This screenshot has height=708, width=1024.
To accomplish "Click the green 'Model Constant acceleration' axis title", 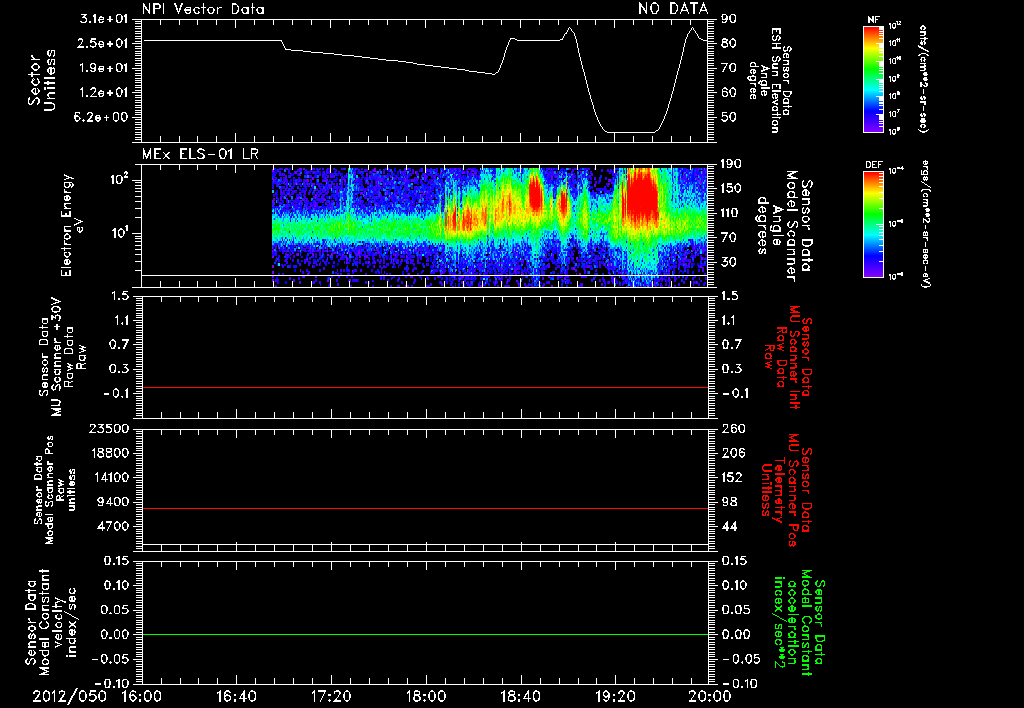I will (x=799, y=622).
